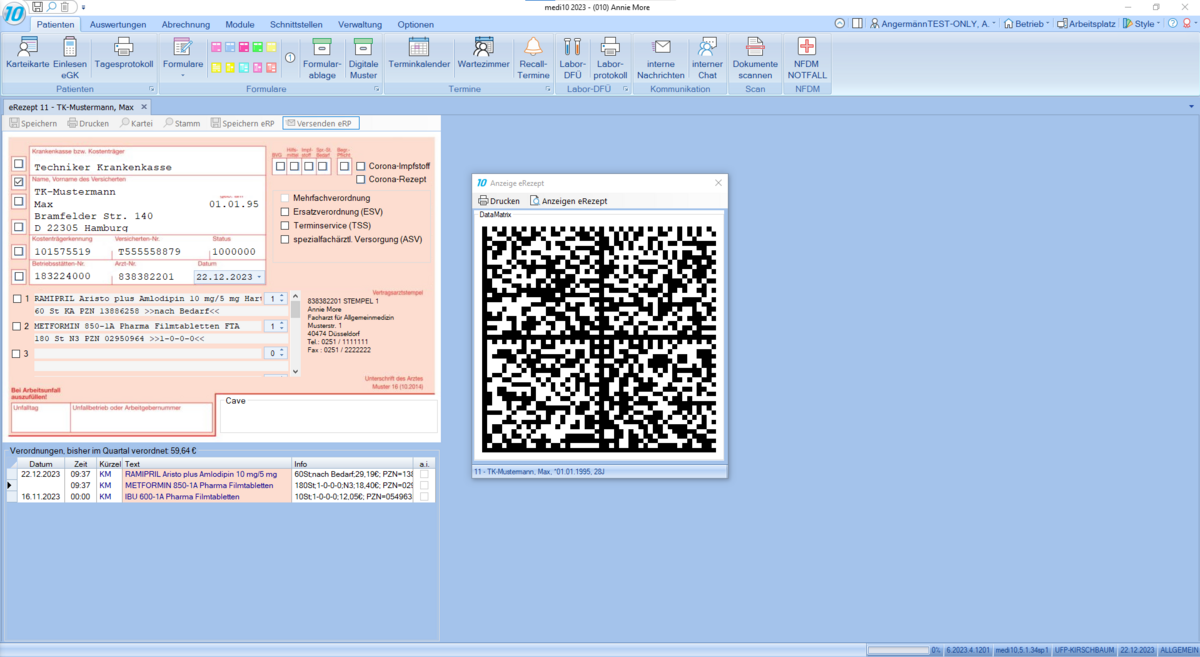
Task: Open the Datum 22.12.2023 dropdown
Action: tap(260, 277)
